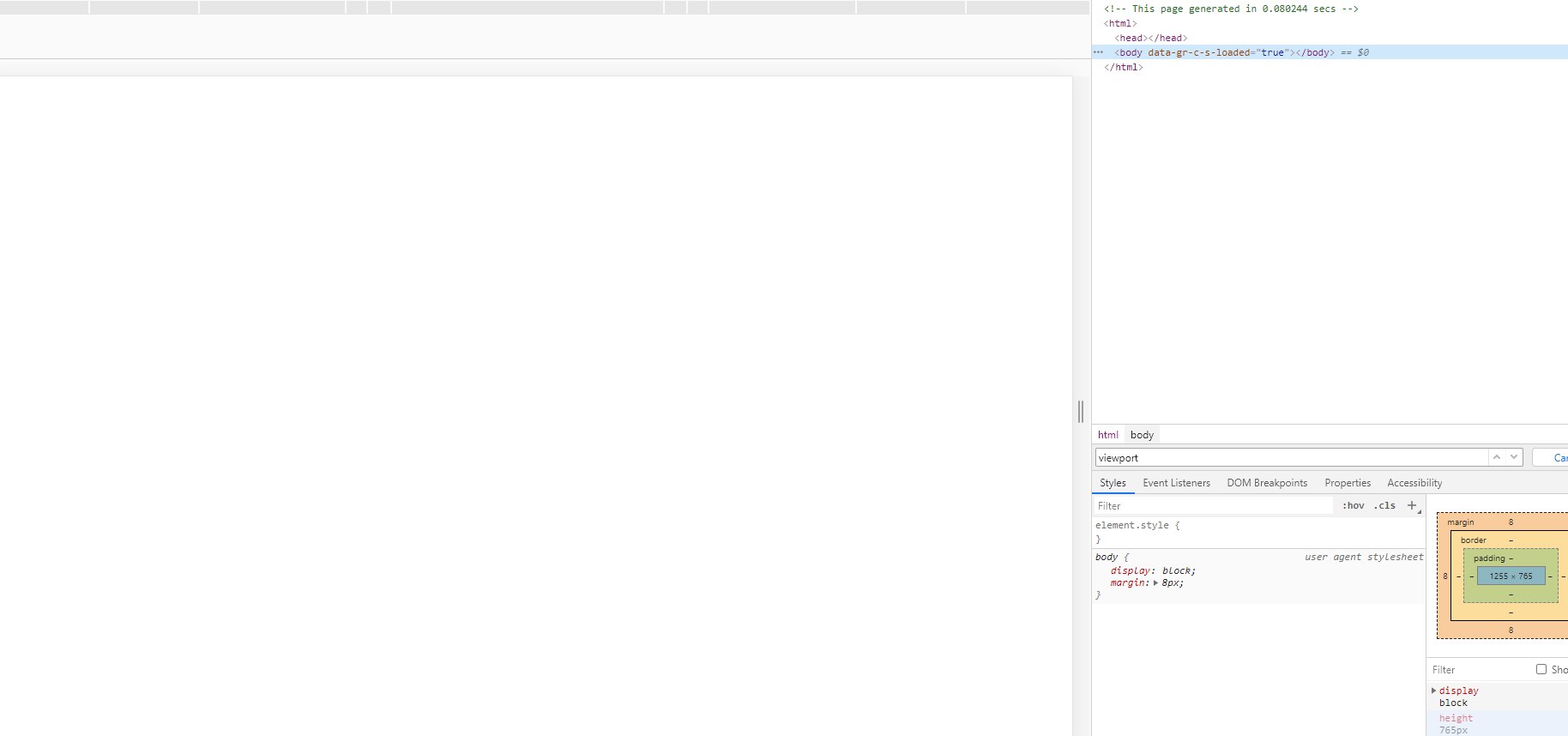This screenshot has height=736, width=1568.
Task: Click the display property name in body rule
Action: [x=1130, y=570]
